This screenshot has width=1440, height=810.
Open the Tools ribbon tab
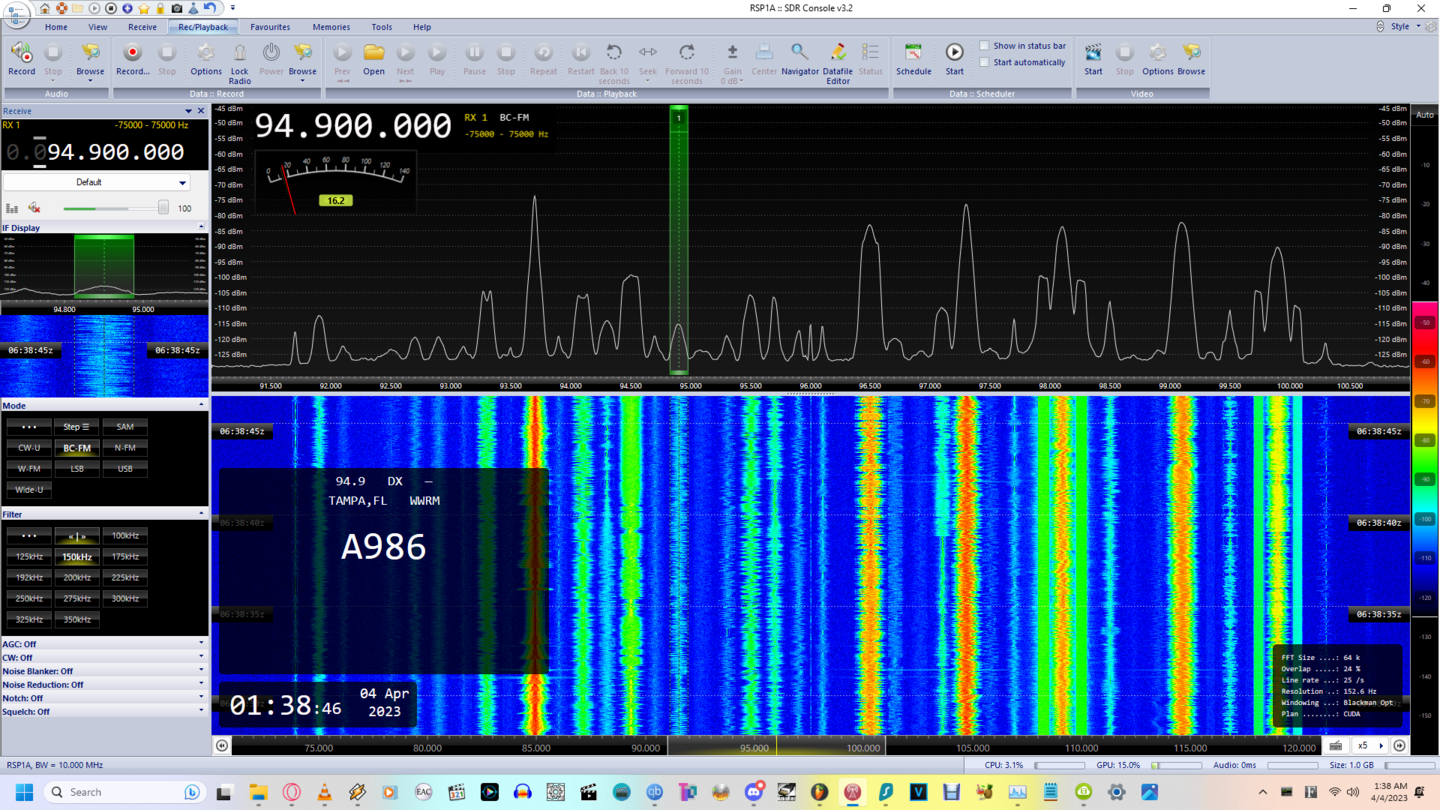382,27
